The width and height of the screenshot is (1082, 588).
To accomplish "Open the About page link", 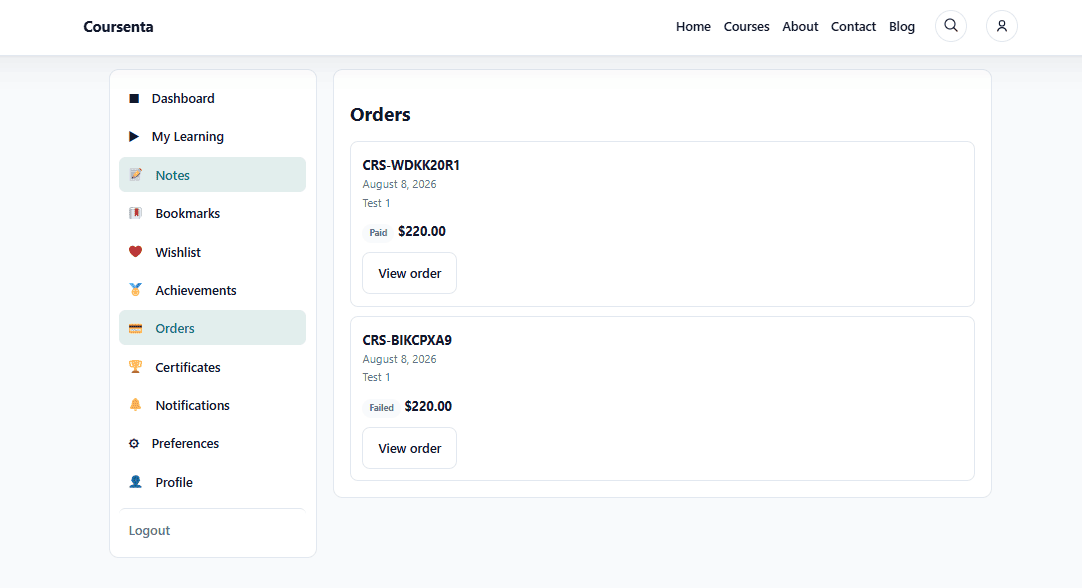I will click(x=800, y=26).
